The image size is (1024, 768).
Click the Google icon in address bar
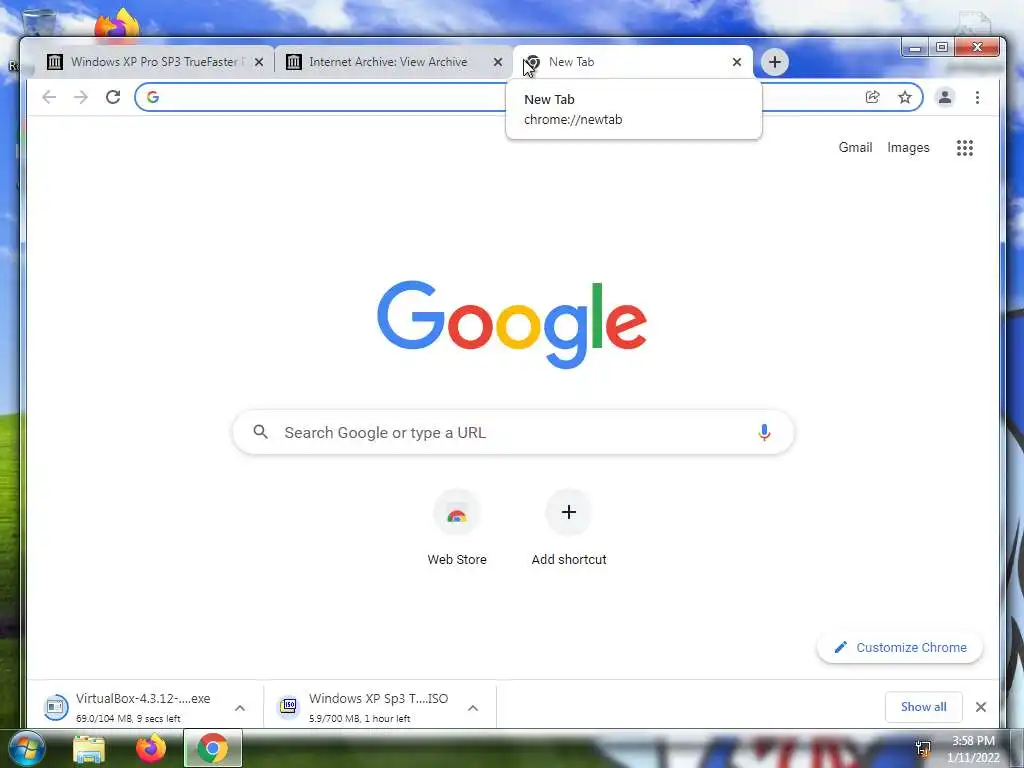click(153, 97)
